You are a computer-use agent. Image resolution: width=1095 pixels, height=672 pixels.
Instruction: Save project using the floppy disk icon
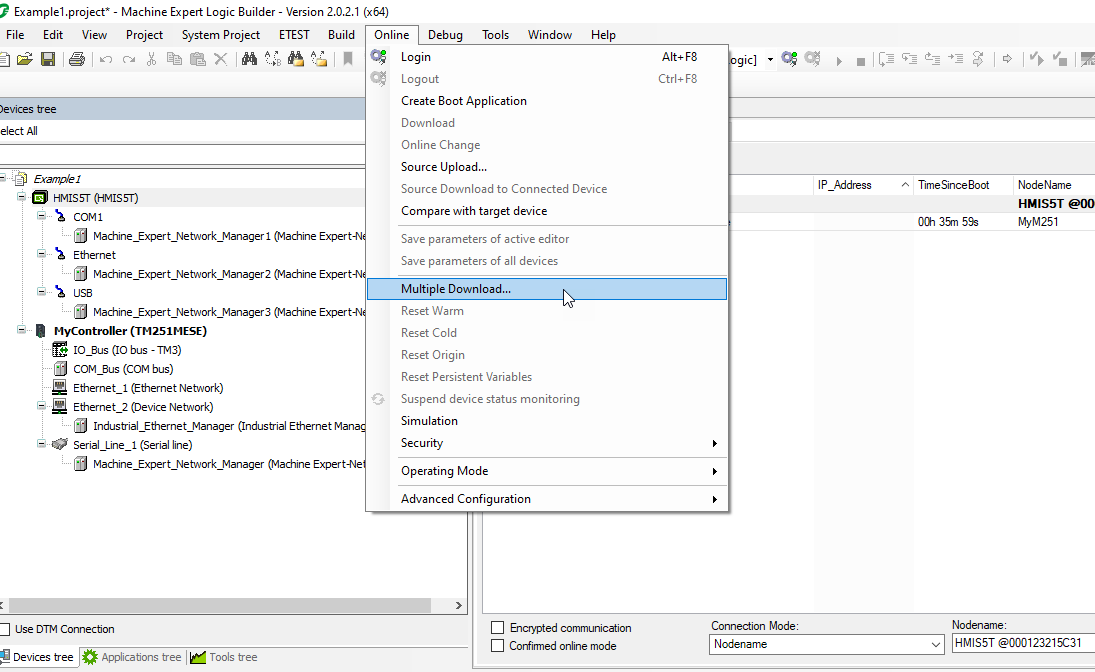click(48, 59)
